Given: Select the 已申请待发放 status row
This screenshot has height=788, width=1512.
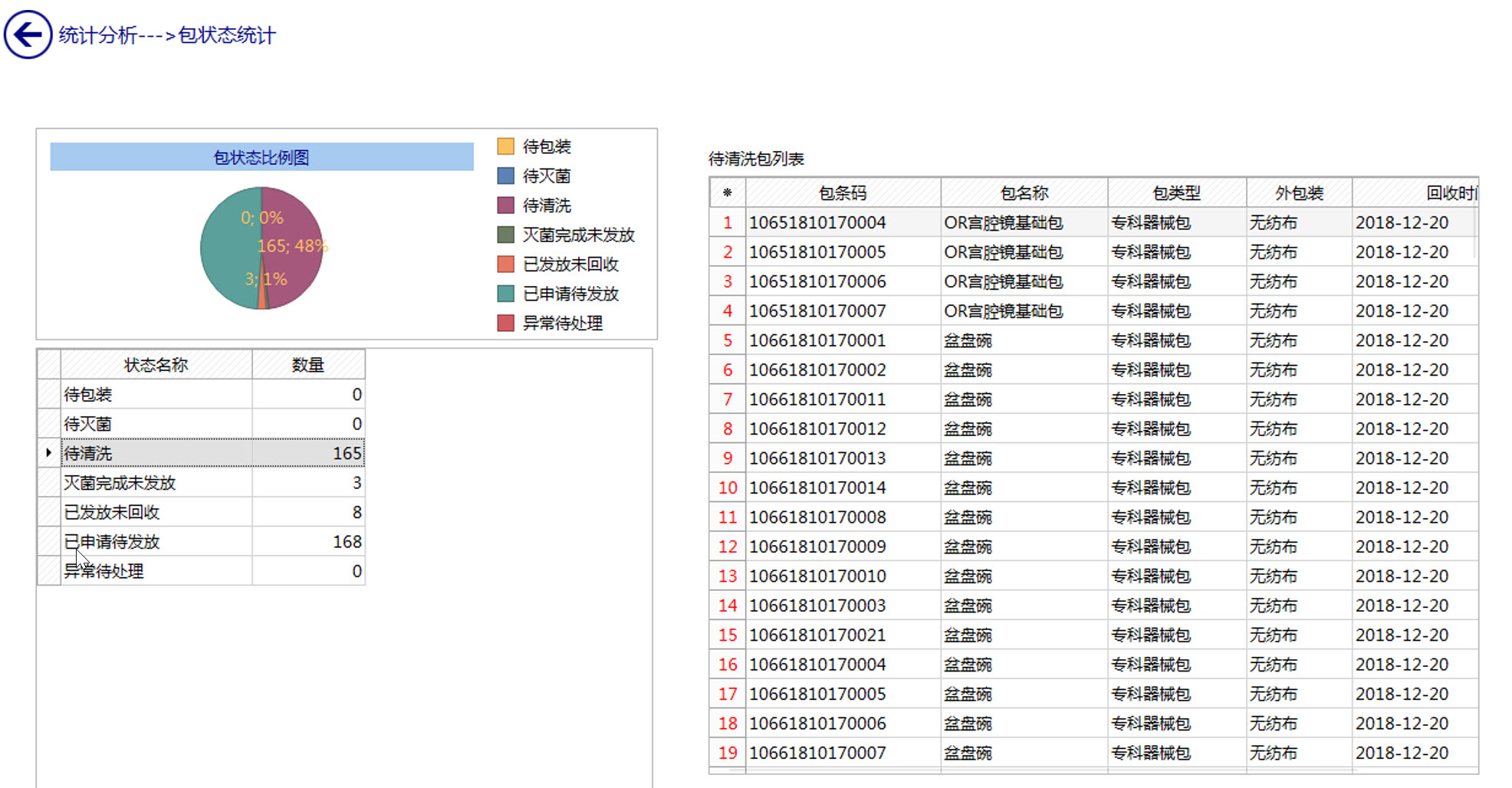Looking at the screenshot, I should tap(156, 542).
